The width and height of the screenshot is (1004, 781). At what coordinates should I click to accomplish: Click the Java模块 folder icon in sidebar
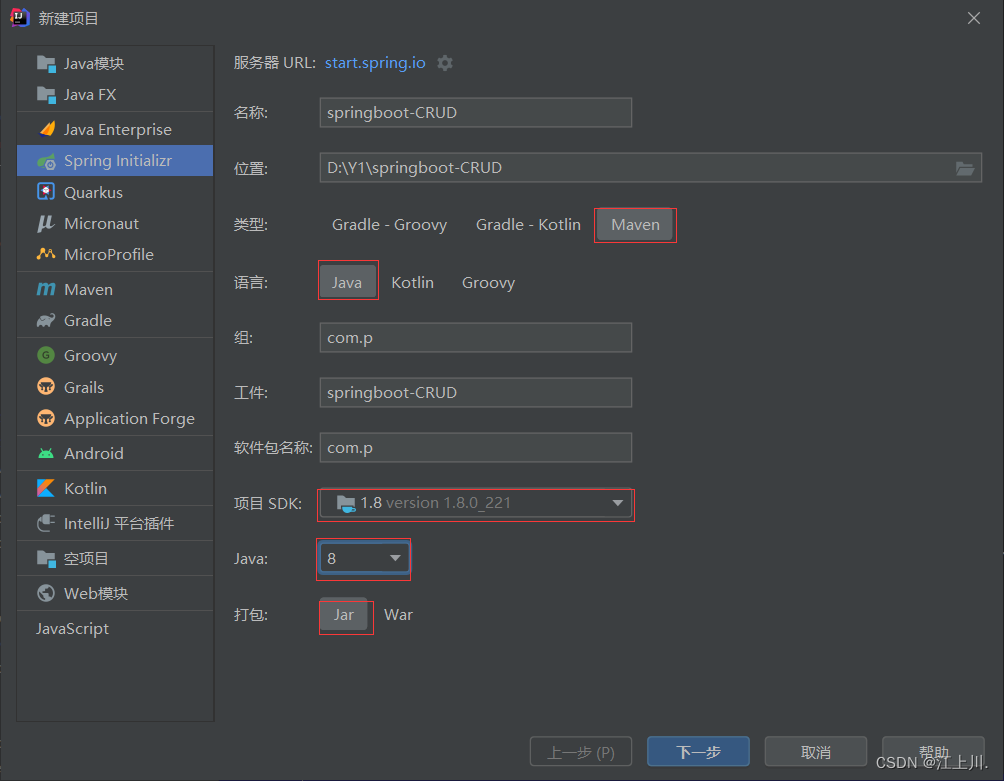tap(46, 63)
